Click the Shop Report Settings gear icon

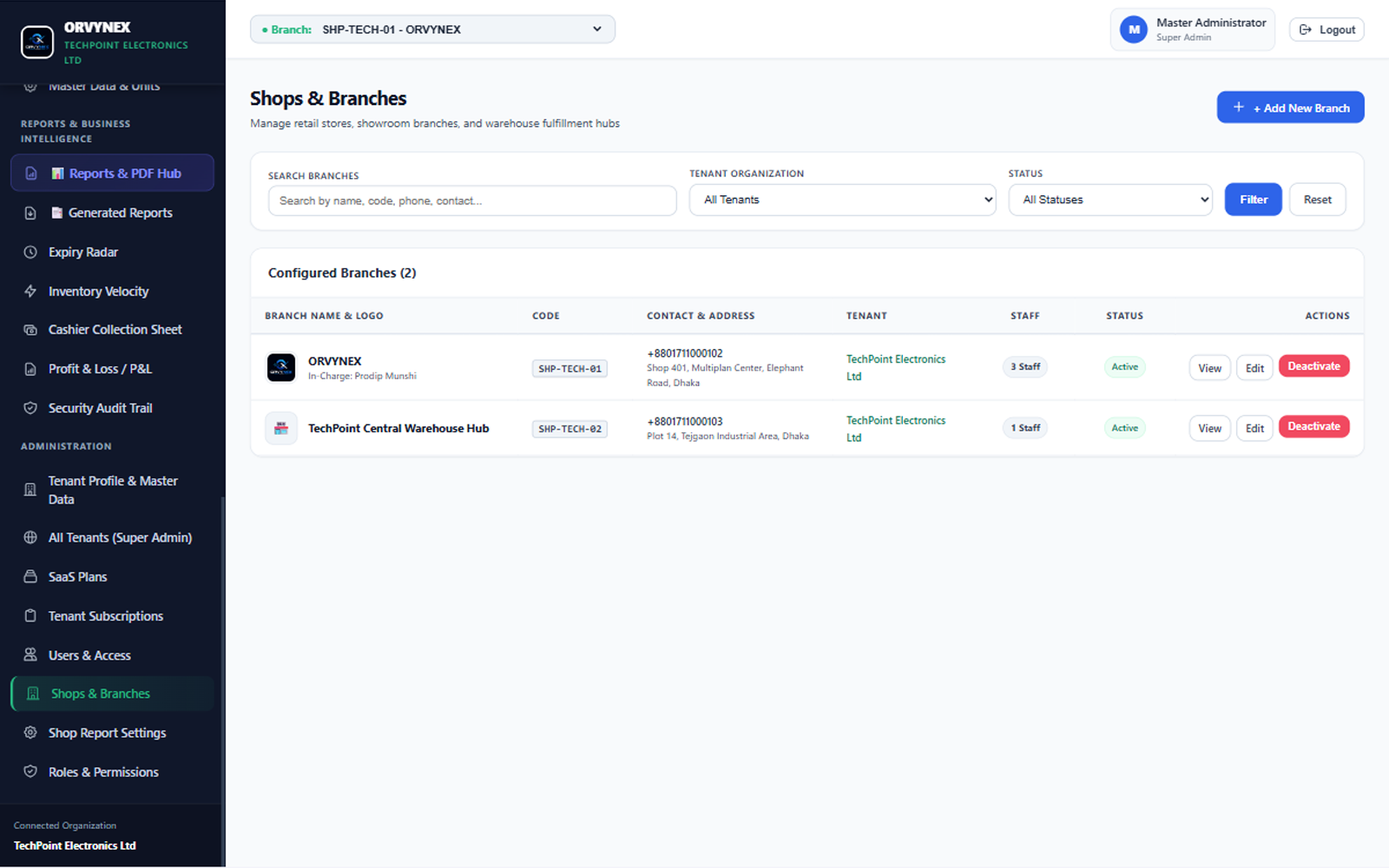[30, 733]
